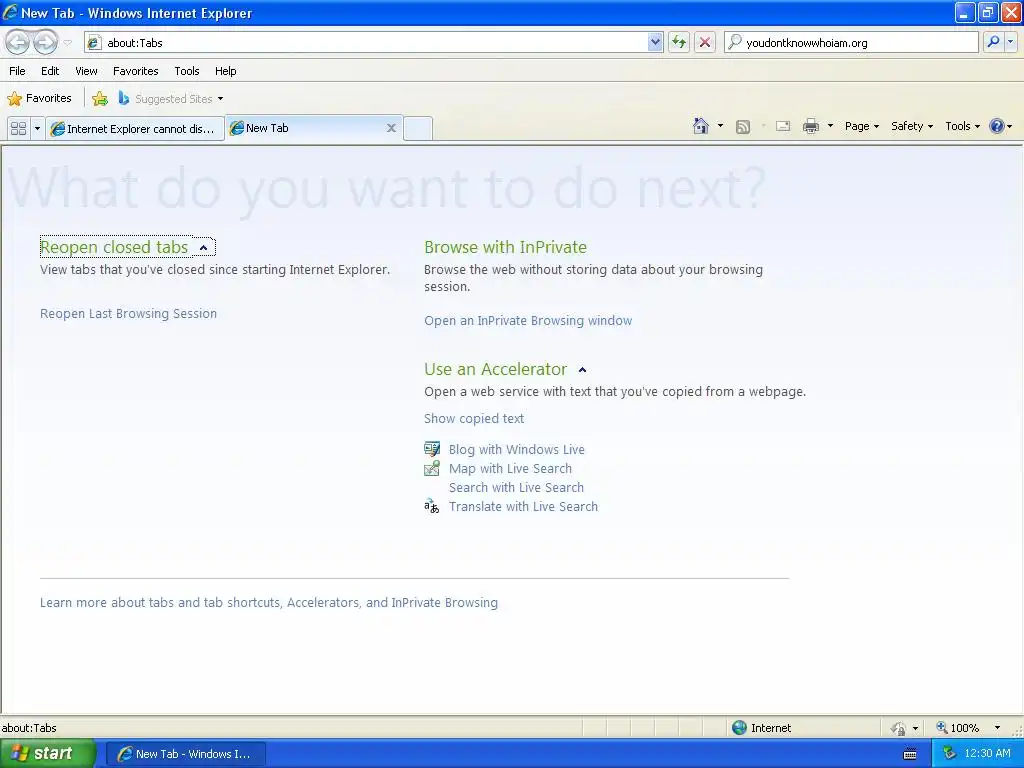Screen dimensions: 1024x768
Task: Open a blank new tab button
Action: coord(418,128)
